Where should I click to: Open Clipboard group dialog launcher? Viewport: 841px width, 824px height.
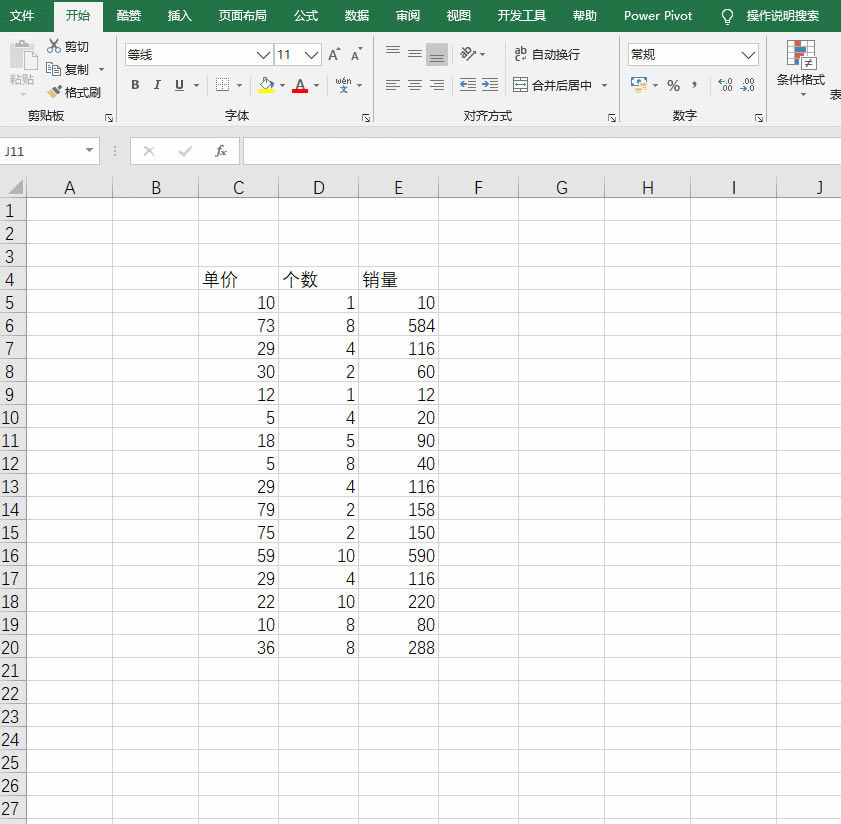coord(109,117)
